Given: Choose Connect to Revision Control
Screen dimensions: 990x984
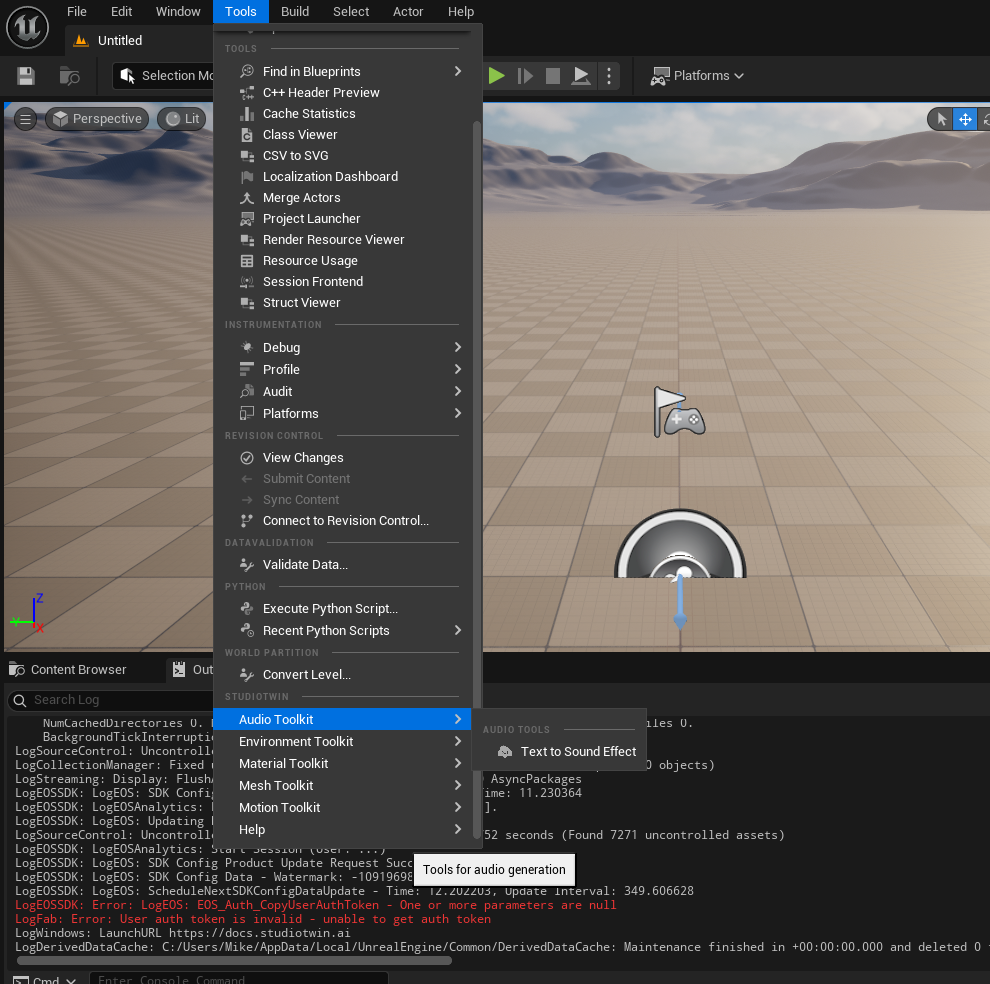Looking at the screenshot, I should tap(343, 520).
